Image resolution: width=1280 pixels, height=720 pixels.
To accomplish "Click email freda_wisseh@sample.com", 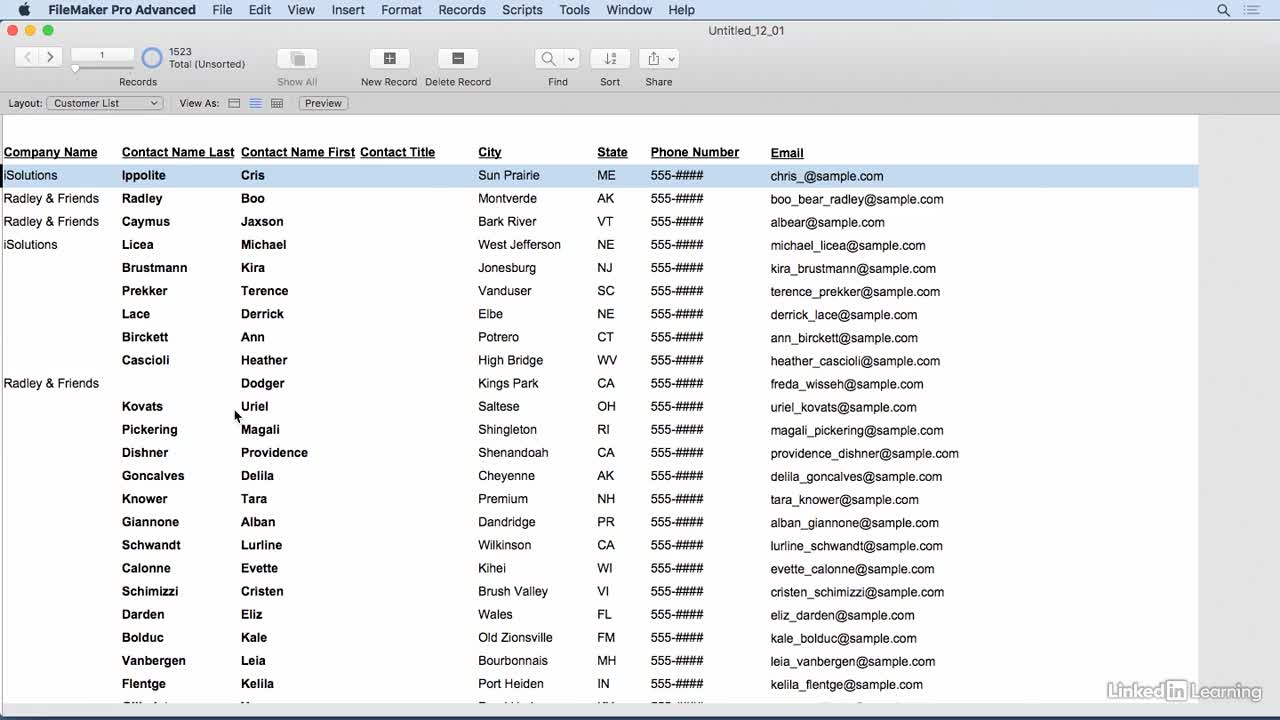I will coord(847,384).
